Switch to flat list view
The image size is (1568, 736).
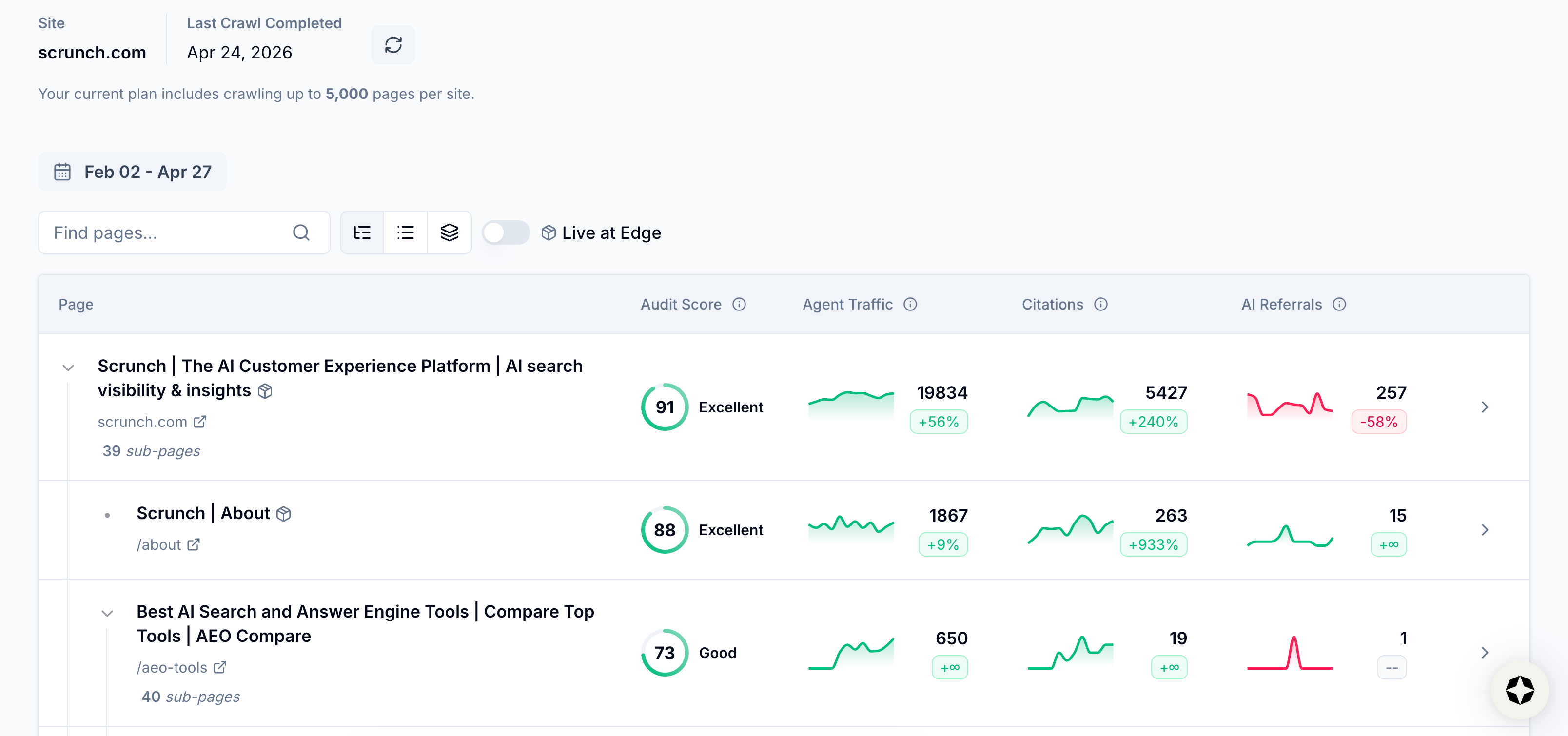(405, 232)
